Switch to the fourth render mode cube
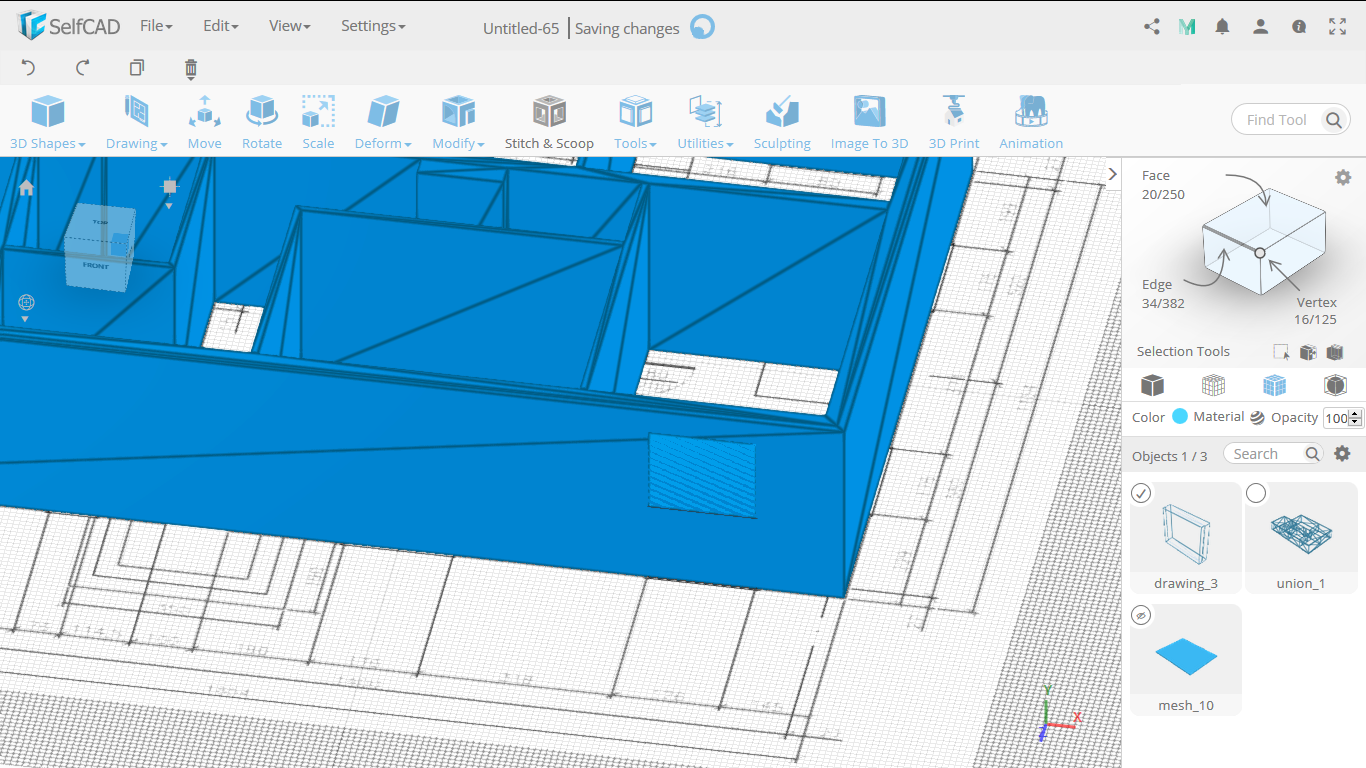 point(1335,385)
